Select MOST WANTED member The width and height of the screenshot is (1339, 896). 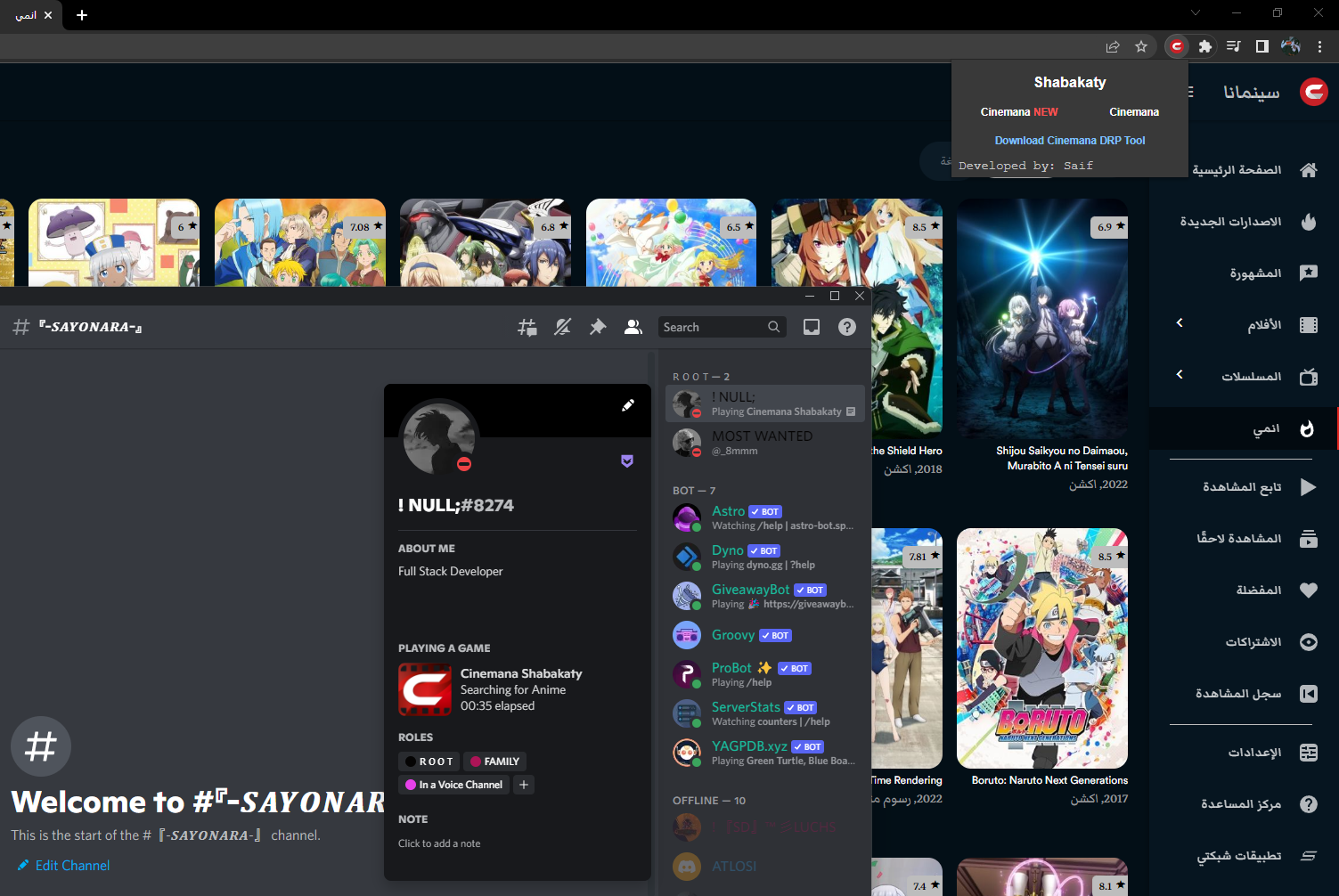[765, 443]
